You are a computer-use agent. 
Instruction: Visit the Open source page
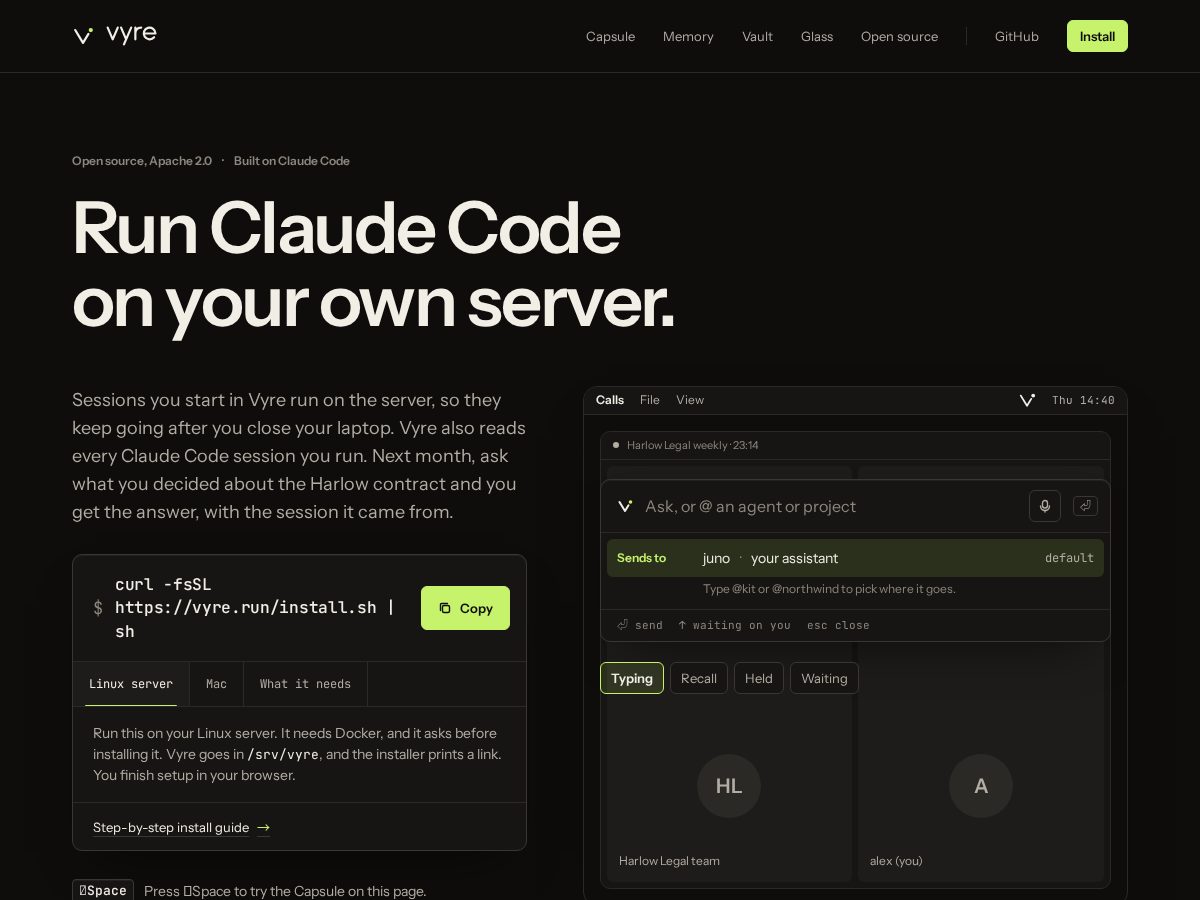899,36
